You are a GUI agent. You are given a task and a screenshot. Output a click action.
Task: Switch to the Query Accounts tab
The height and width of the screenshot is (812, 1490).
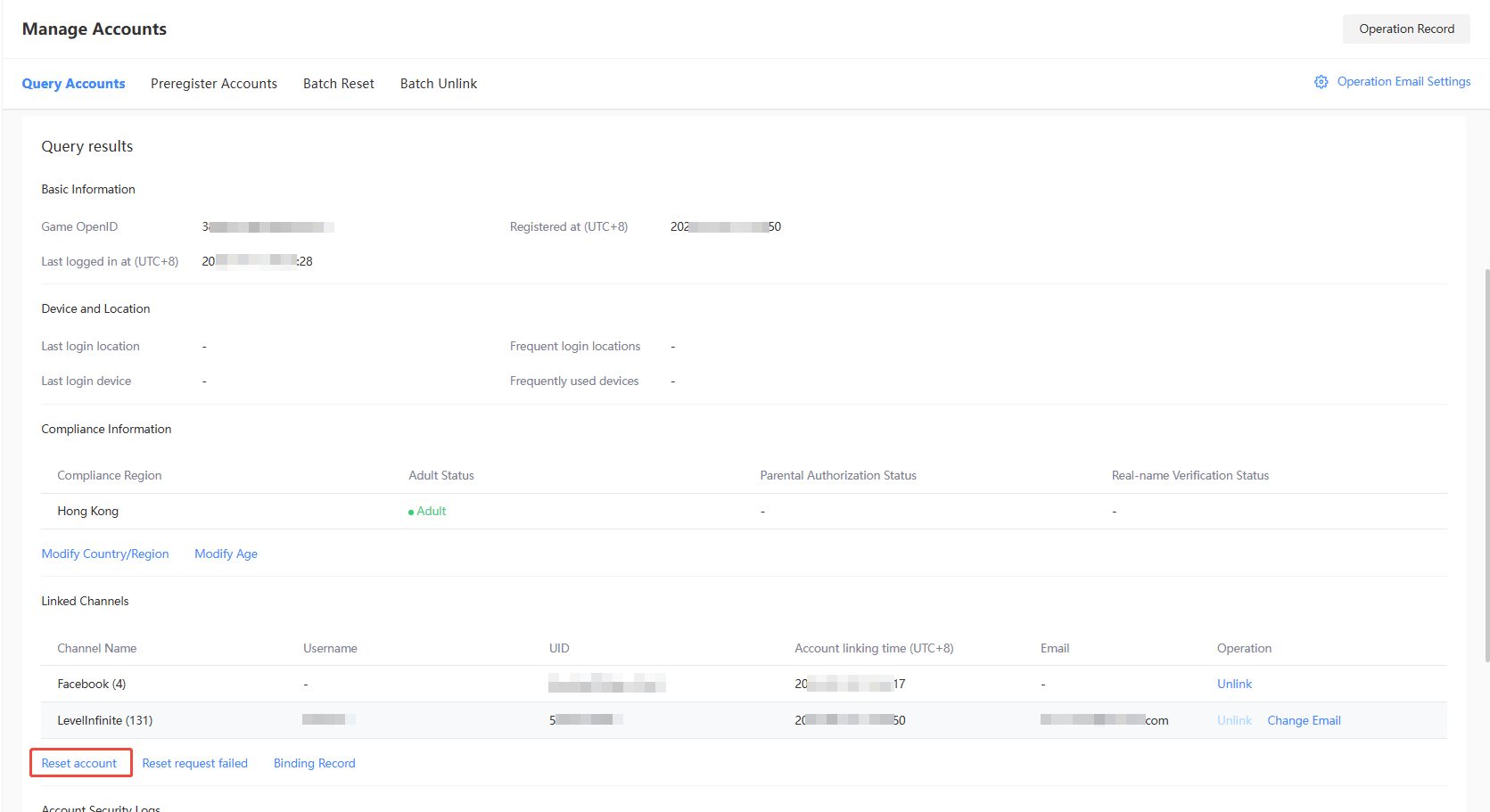[73, 84]
